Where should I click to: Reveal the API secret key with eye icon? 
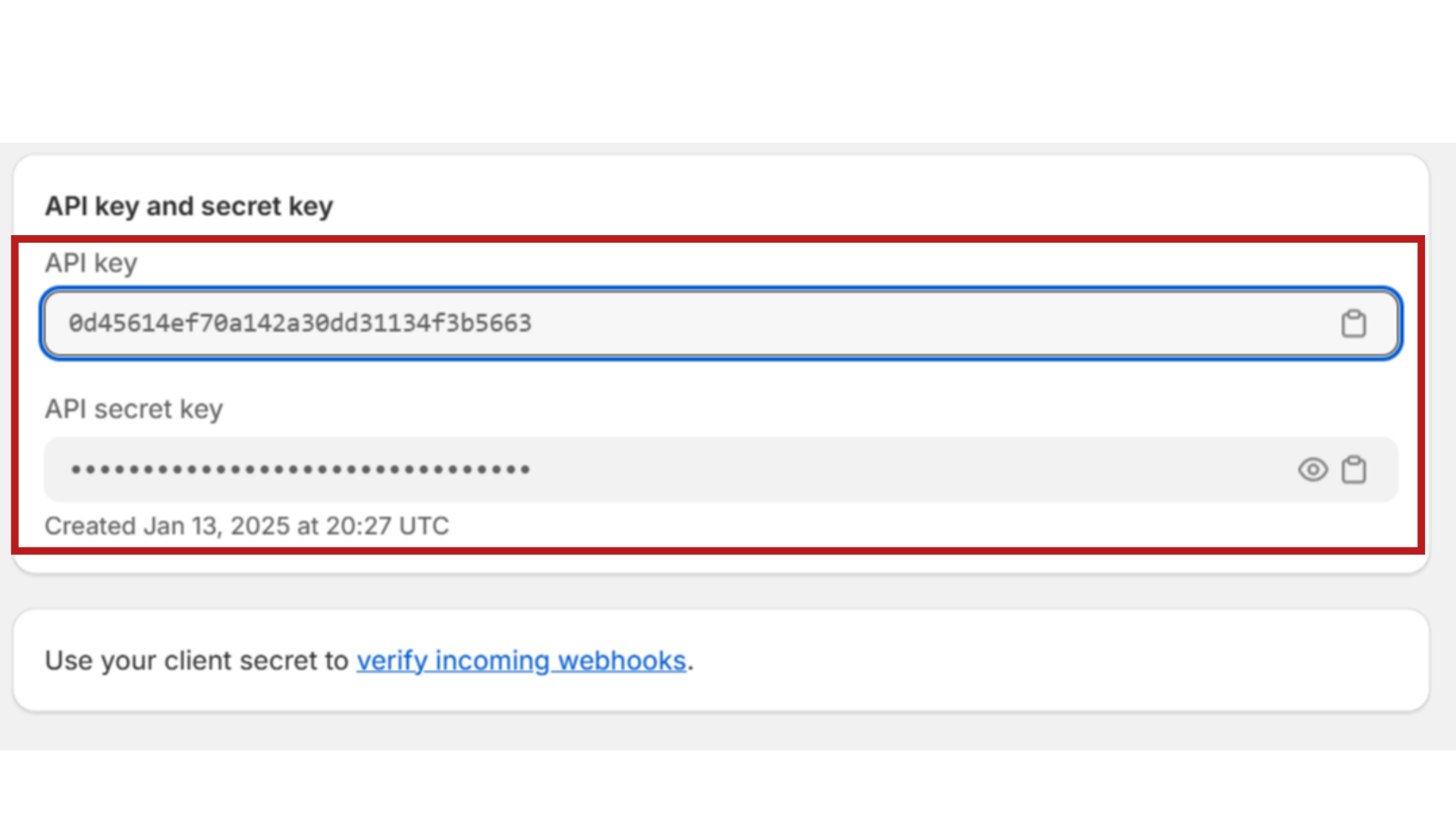[x=1313, y=469]
